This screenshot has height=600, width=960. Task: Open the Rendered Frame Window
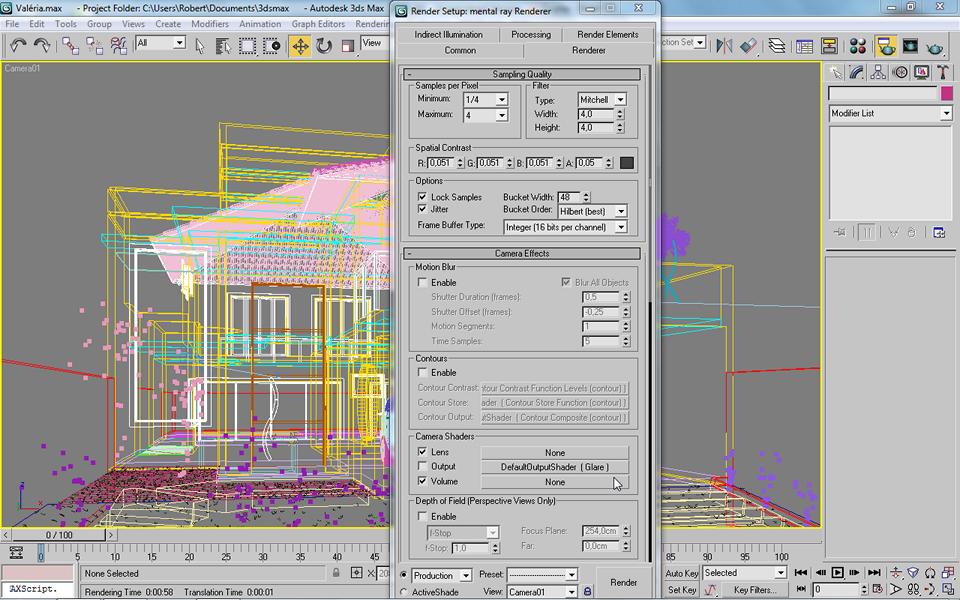coord(911,45)
